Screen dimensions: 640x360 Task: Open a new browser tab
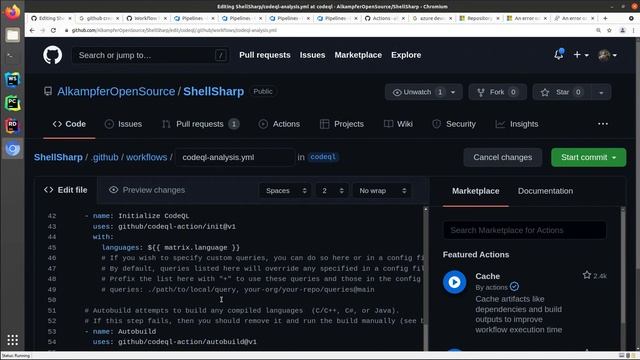(x=605, y=18)
